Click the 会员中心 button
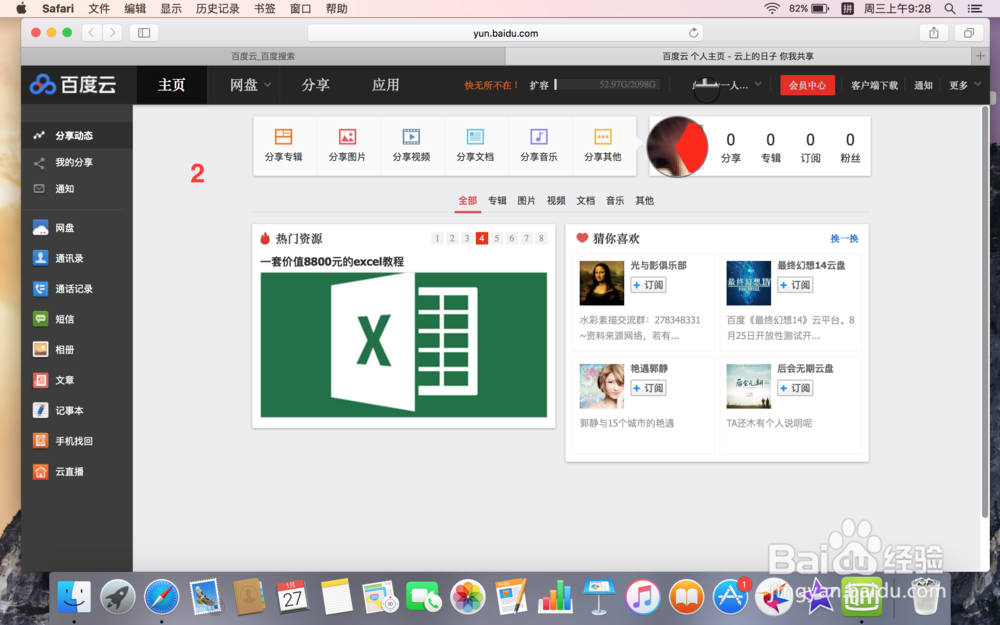 click(x=808, y=85)
